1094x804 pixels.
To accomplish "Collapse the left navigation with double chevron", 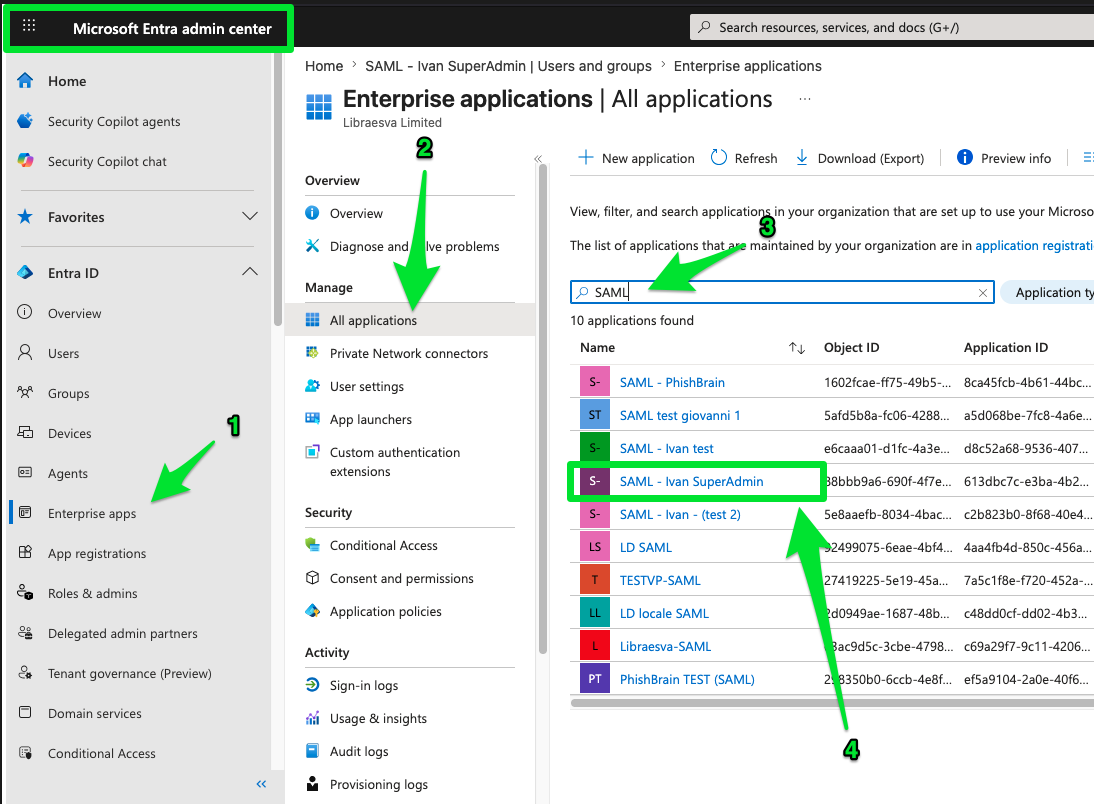I will [262, 784].
